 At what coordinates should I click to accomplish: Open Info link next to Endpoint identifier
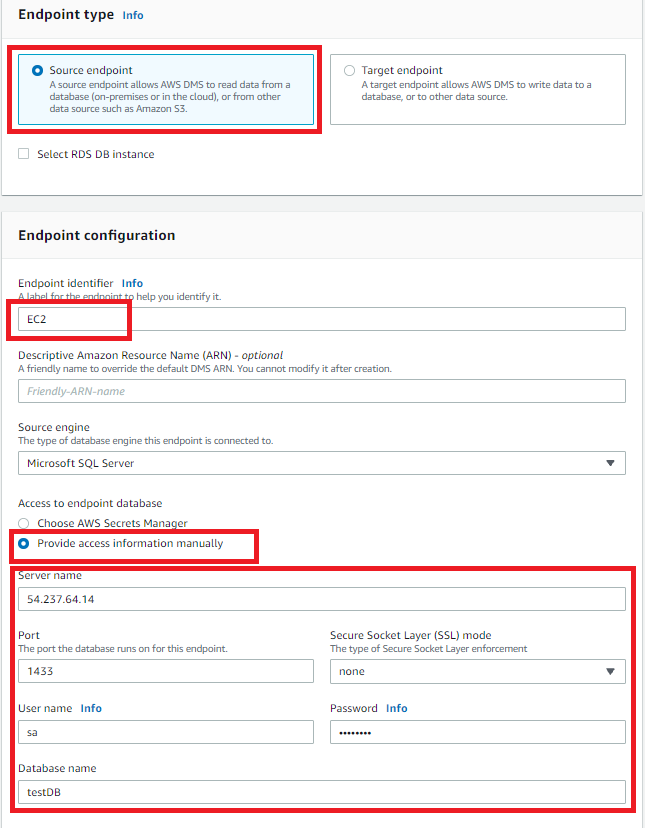132,284
